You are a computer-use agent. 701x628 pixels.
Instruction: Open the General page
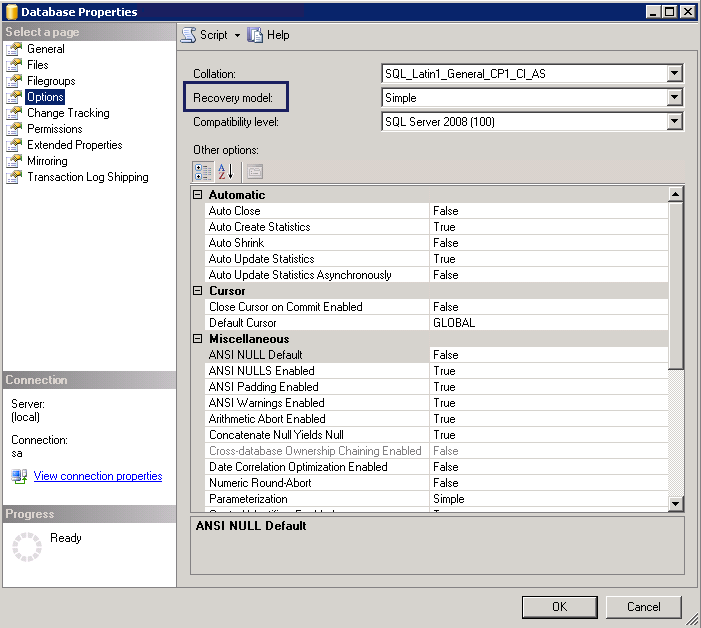pos(46,49)
